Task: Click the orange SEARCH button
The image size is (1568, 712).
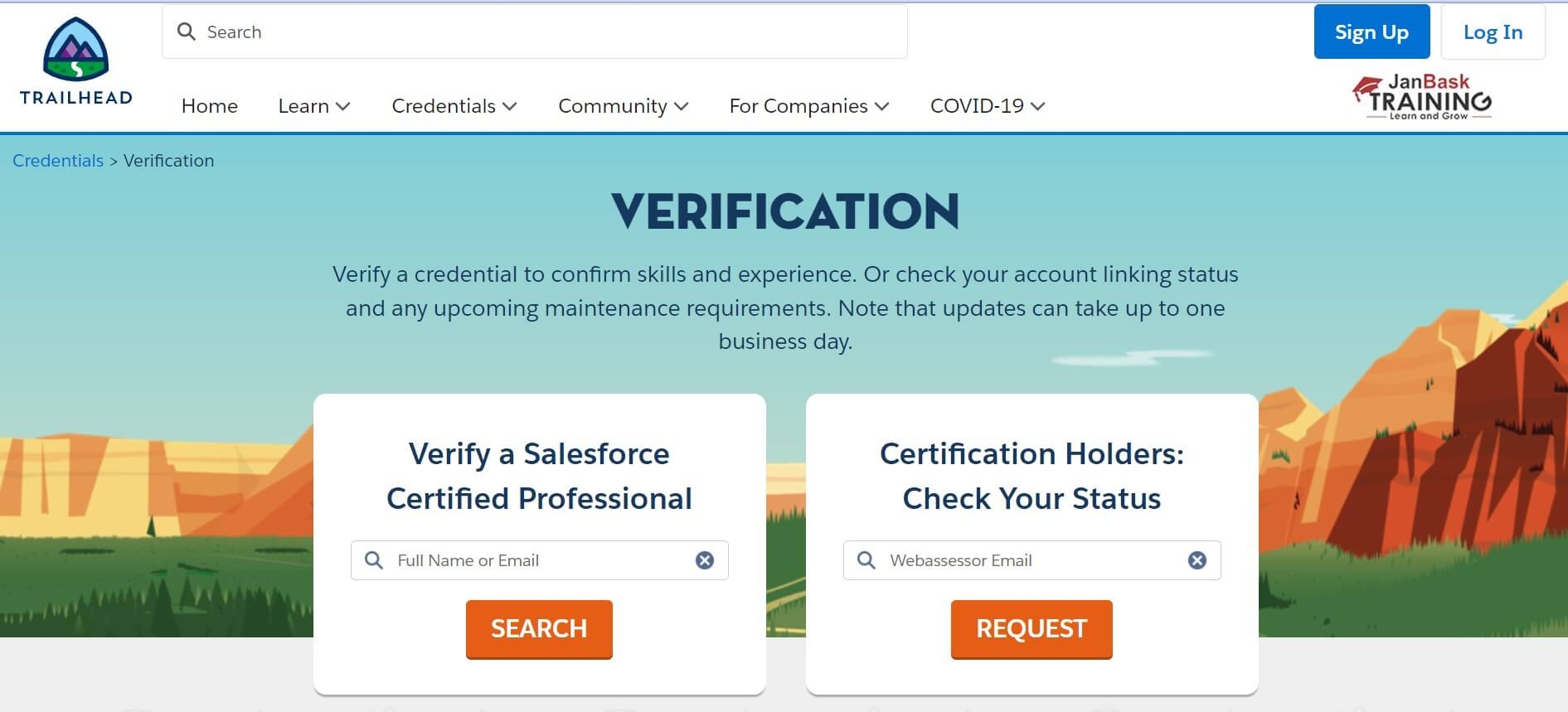Action: coord(539,629)
